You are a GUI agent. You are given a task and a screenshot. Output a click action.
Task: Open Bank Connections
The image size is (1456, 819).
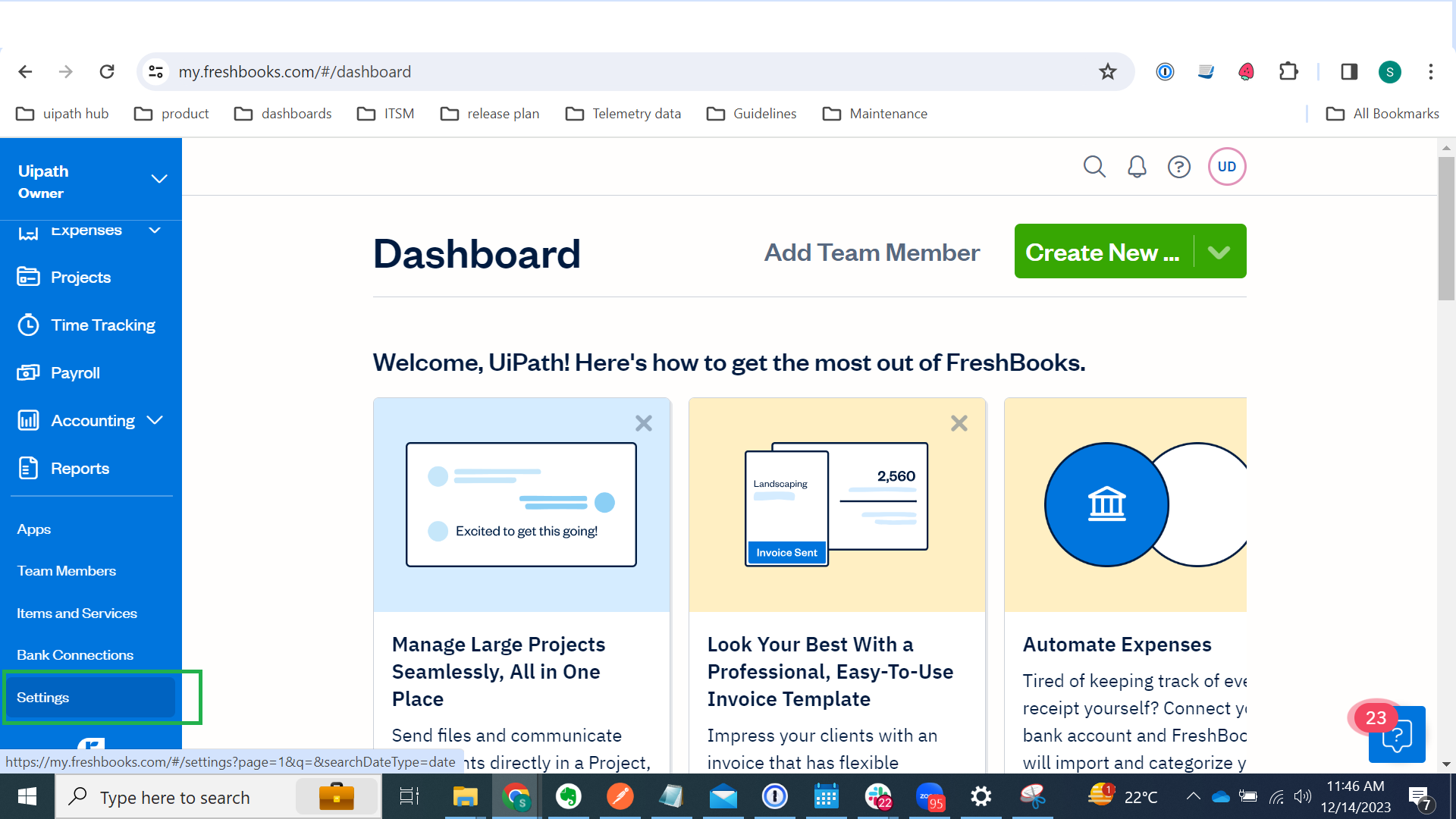tap(75, 655)
